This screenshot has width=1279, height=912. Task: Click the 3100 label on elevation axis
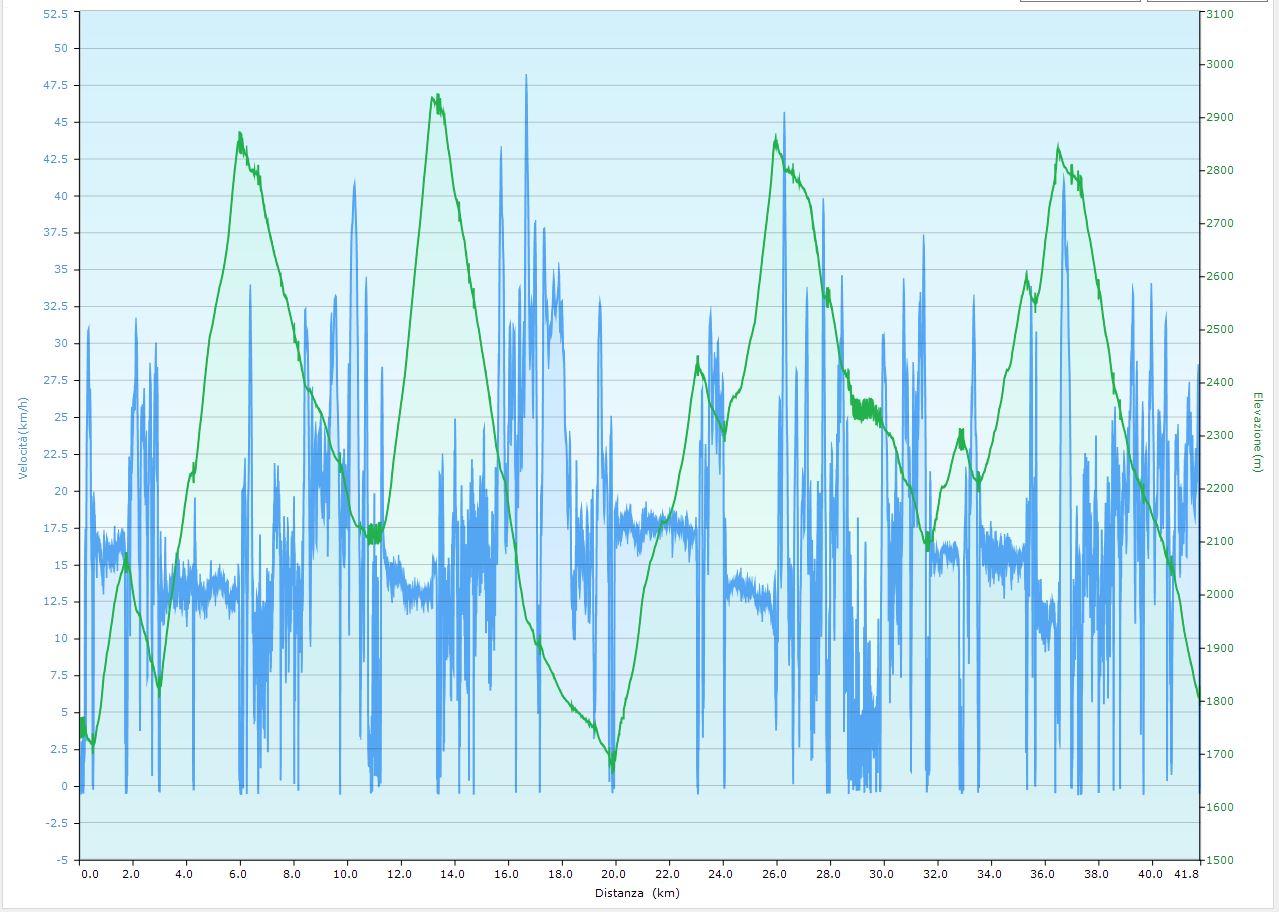[1220, 14]
